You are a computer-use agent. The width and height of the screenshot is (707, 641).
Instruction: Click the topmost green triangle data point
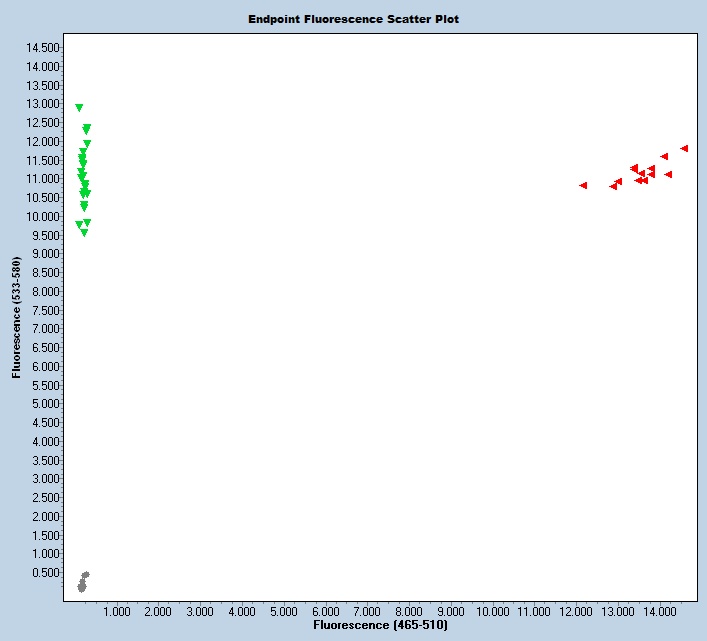click(x=79, y=108)
